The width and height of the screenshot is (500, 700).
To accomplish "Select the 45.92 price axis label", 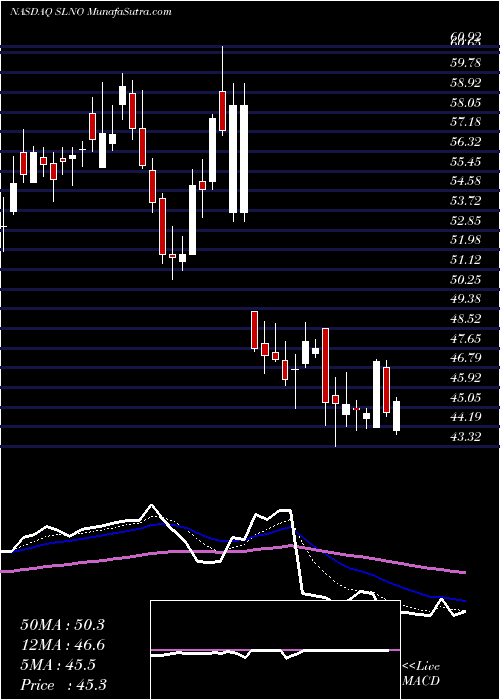I will 466,378.
